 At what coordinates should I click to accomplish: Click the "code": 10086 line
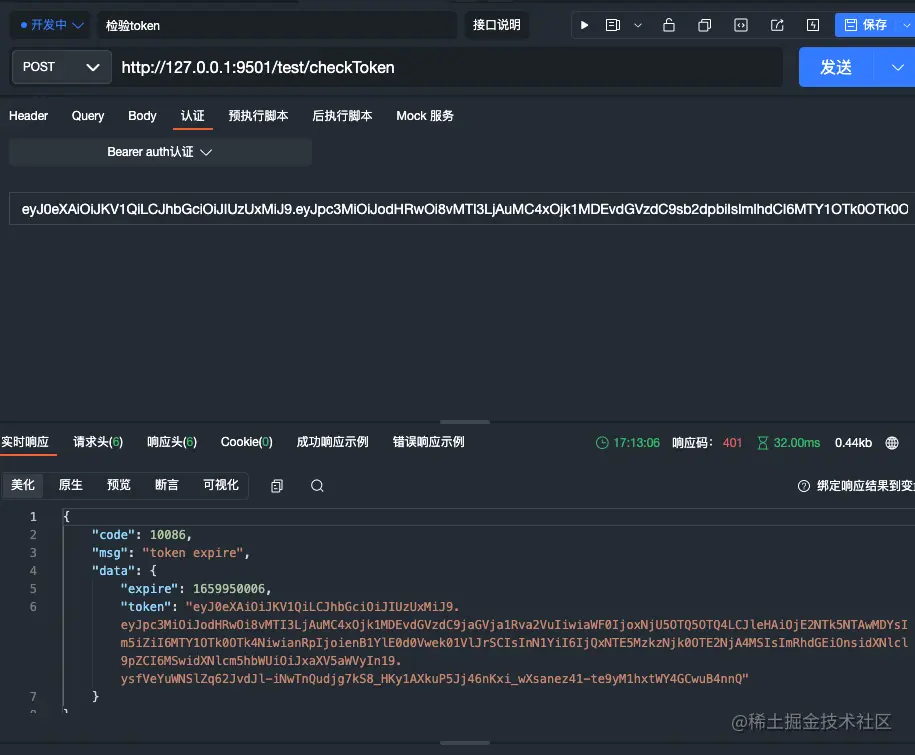(x=142, y=534)
